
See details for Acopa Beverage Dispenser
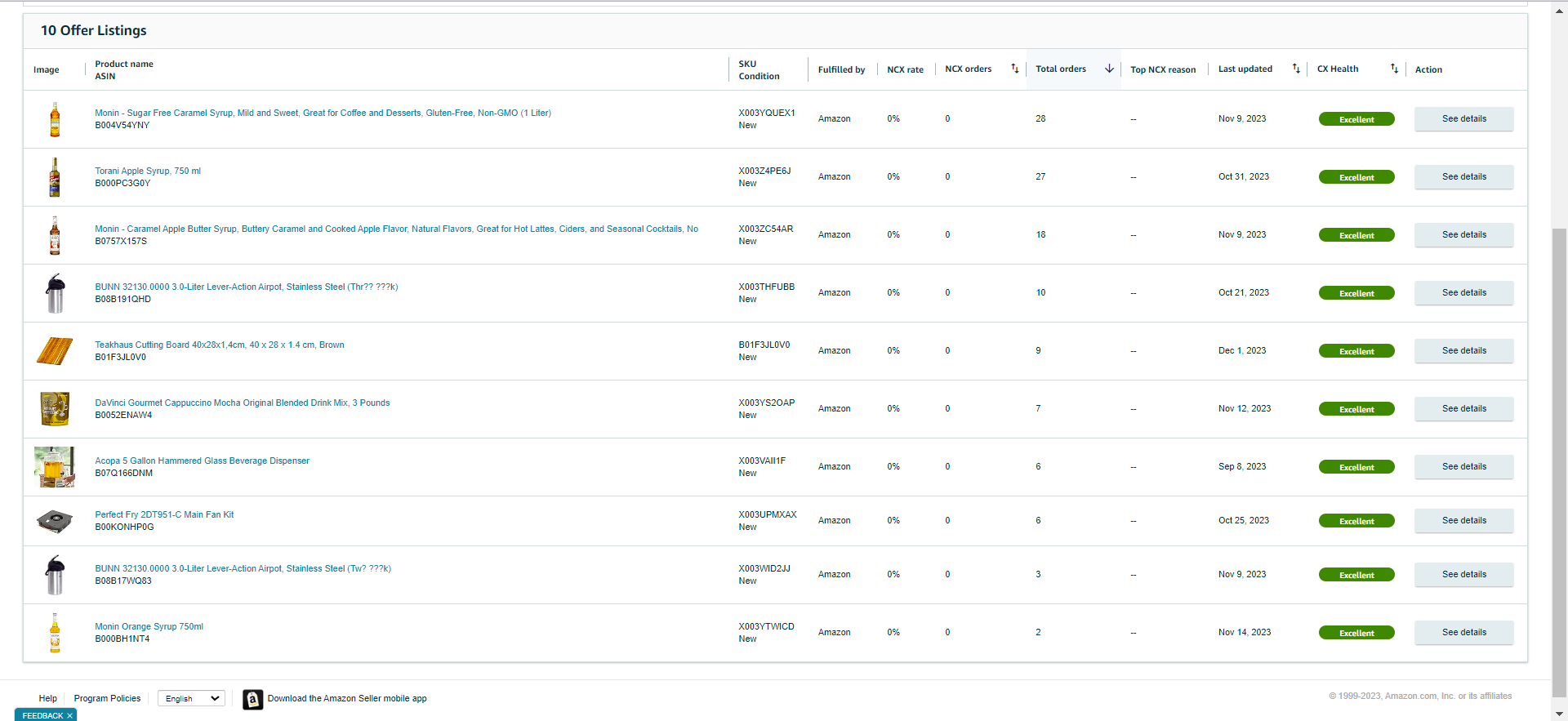point(1464,467)
